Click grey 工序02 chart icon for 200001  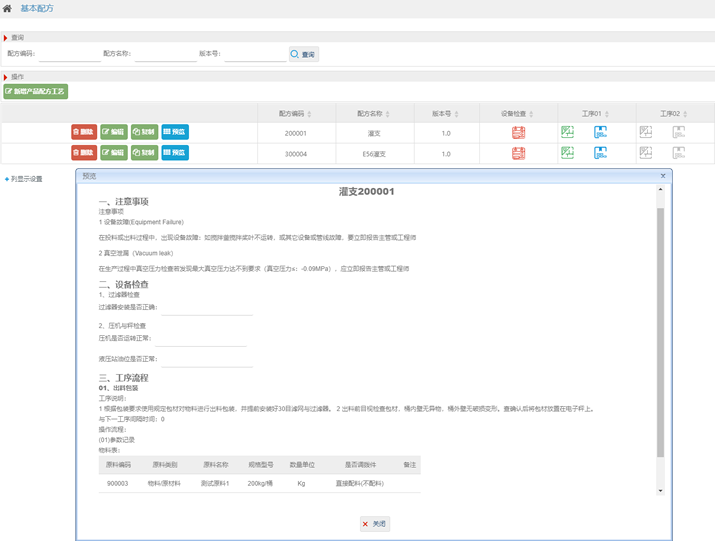tap(646, 132)
